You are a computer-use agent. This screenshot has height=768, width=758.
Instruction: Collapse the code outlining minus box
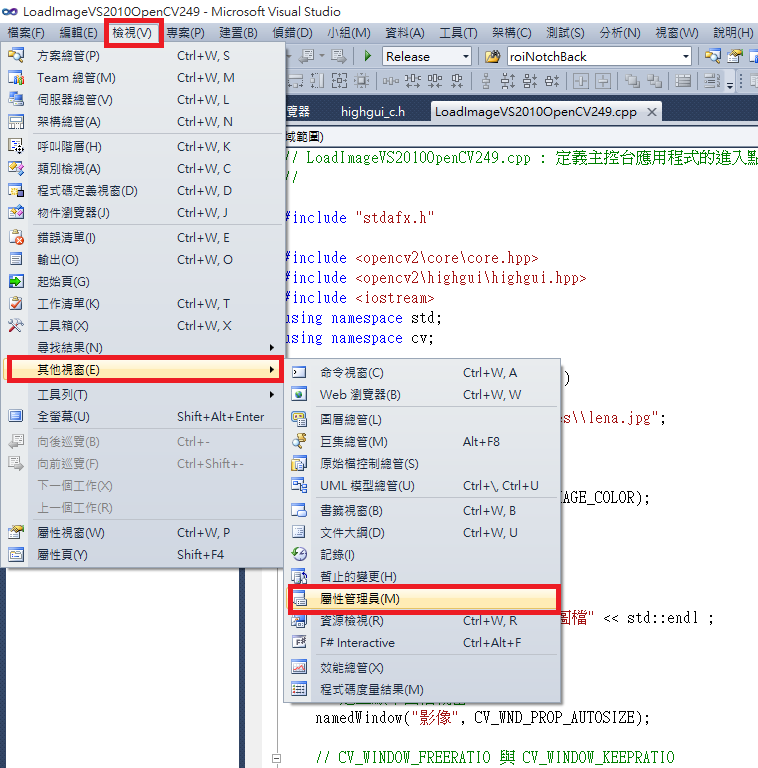pyautogui.click(x=276, y=758)
